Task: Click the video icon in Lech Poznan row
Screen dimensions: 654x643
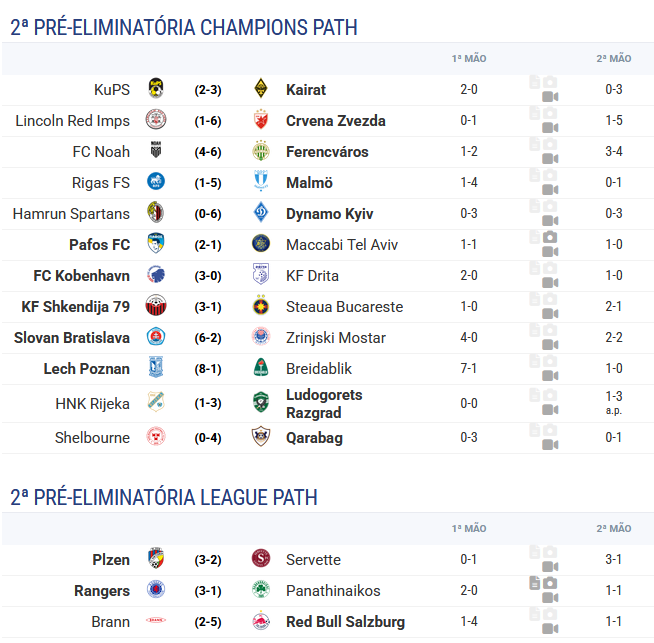Action: point(550,376)
